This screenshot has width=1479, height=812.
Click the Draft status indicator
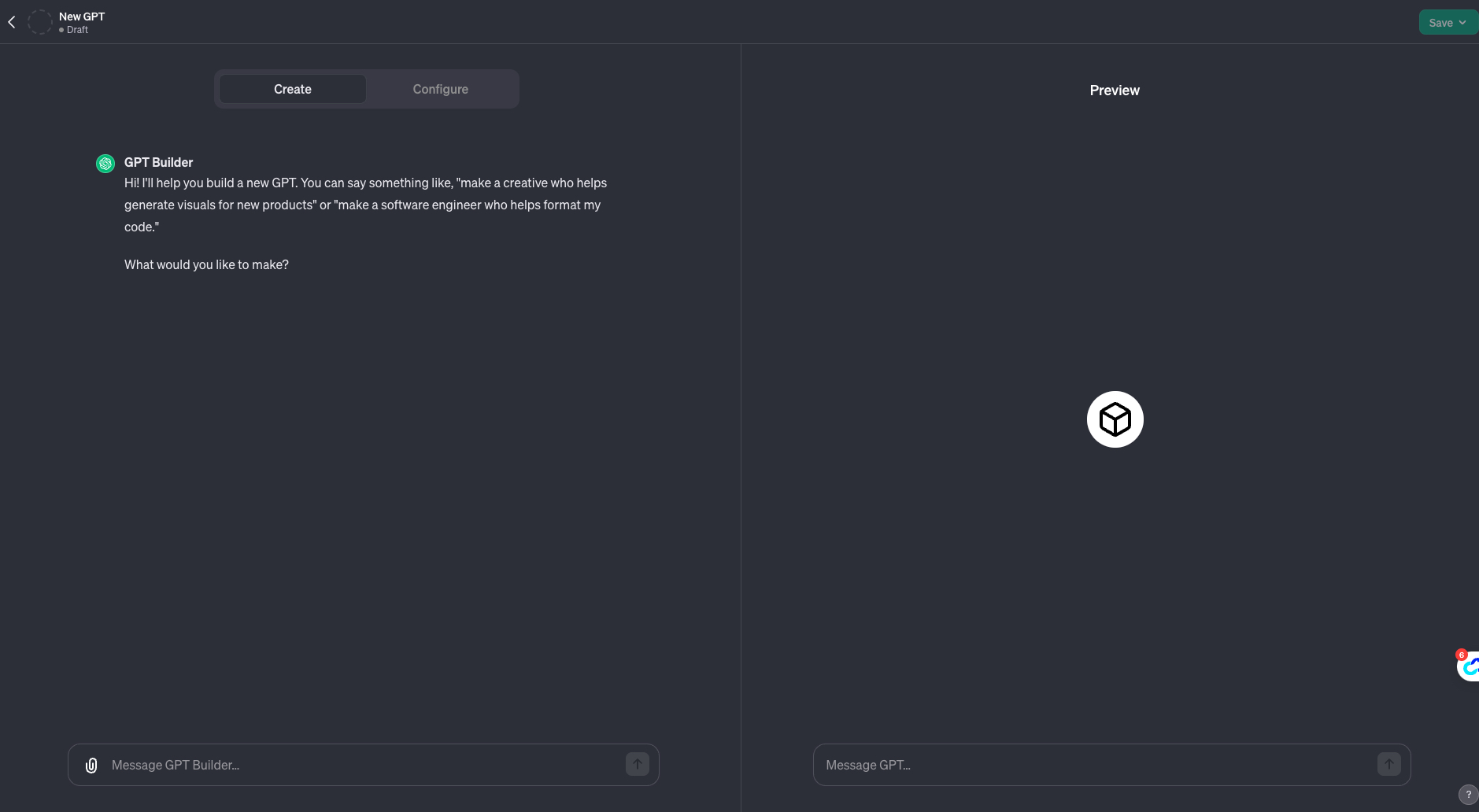(x=74, y=30)
